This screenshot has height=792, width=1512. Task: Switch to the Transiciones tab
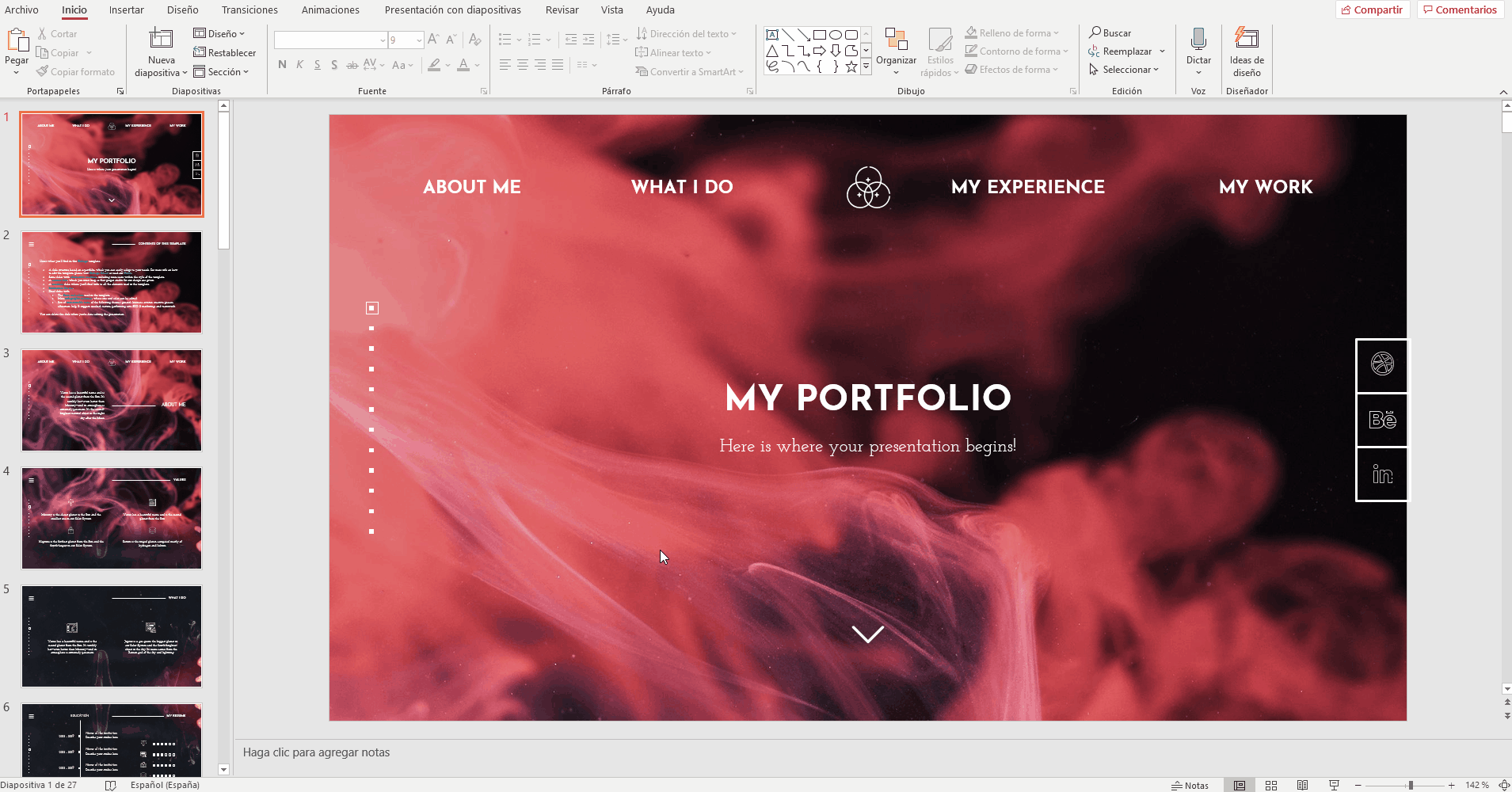(x=249, y=10)
